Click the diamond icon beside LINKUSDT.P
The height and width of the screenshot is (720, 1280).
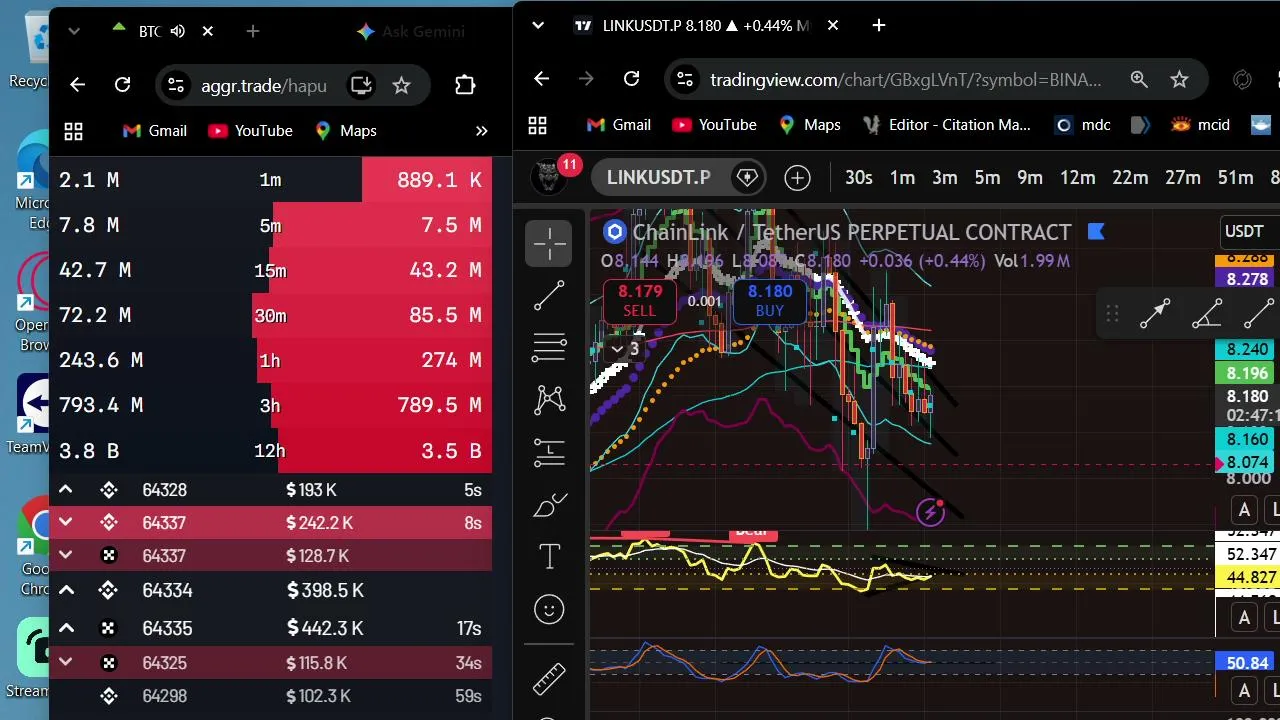(x=747, y=178)
